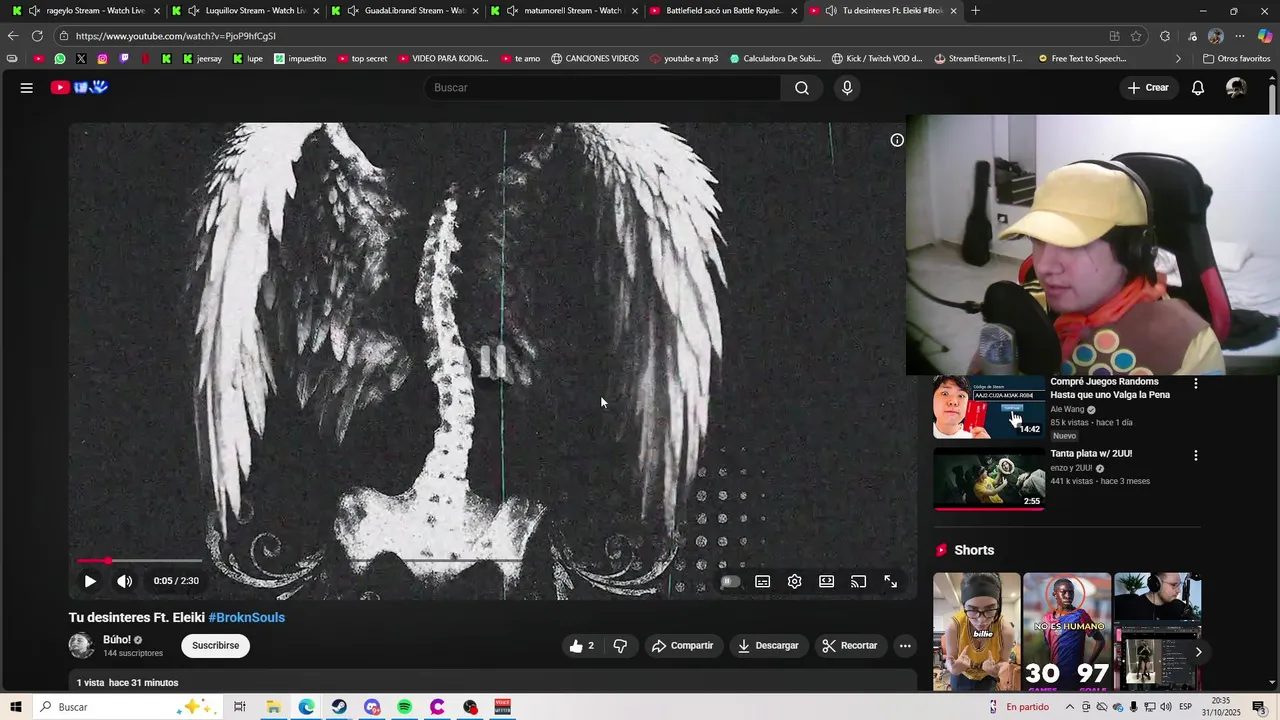Open browser settings and more menu

1240,36
